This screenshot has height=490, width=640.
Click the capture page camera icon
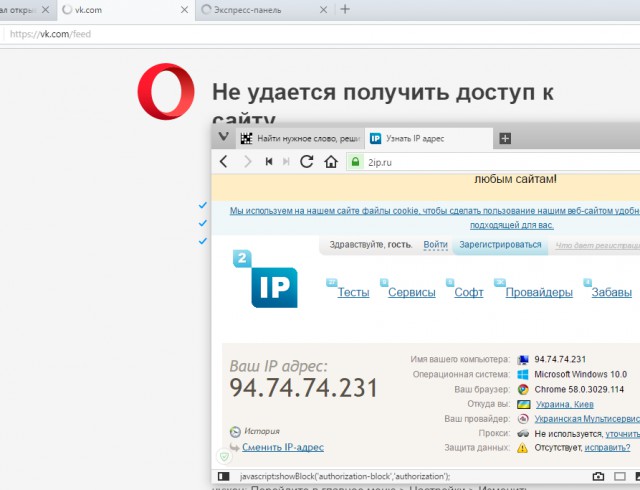(x=598, y=476)
